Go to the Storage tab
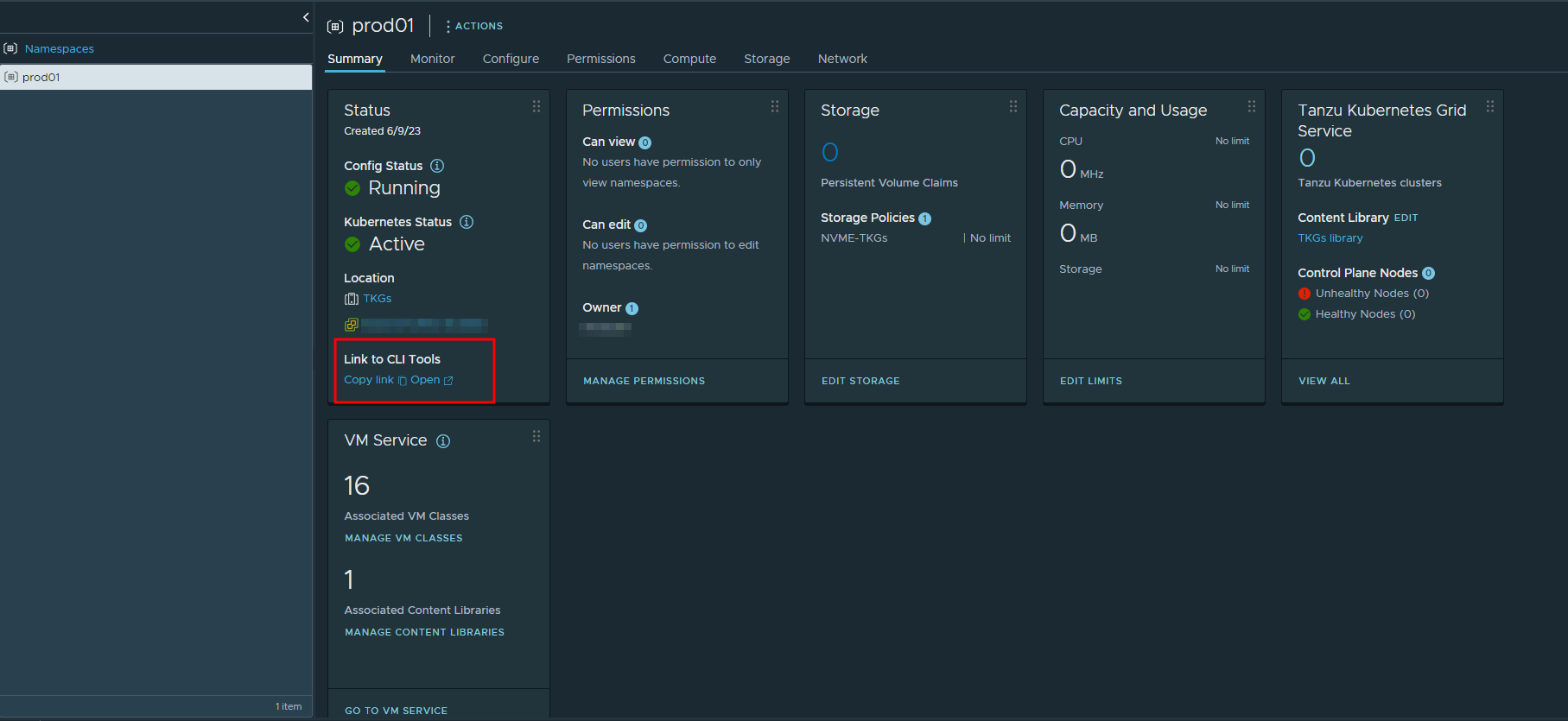Screen dimensions: 1568x721 [x=767, y=59]
